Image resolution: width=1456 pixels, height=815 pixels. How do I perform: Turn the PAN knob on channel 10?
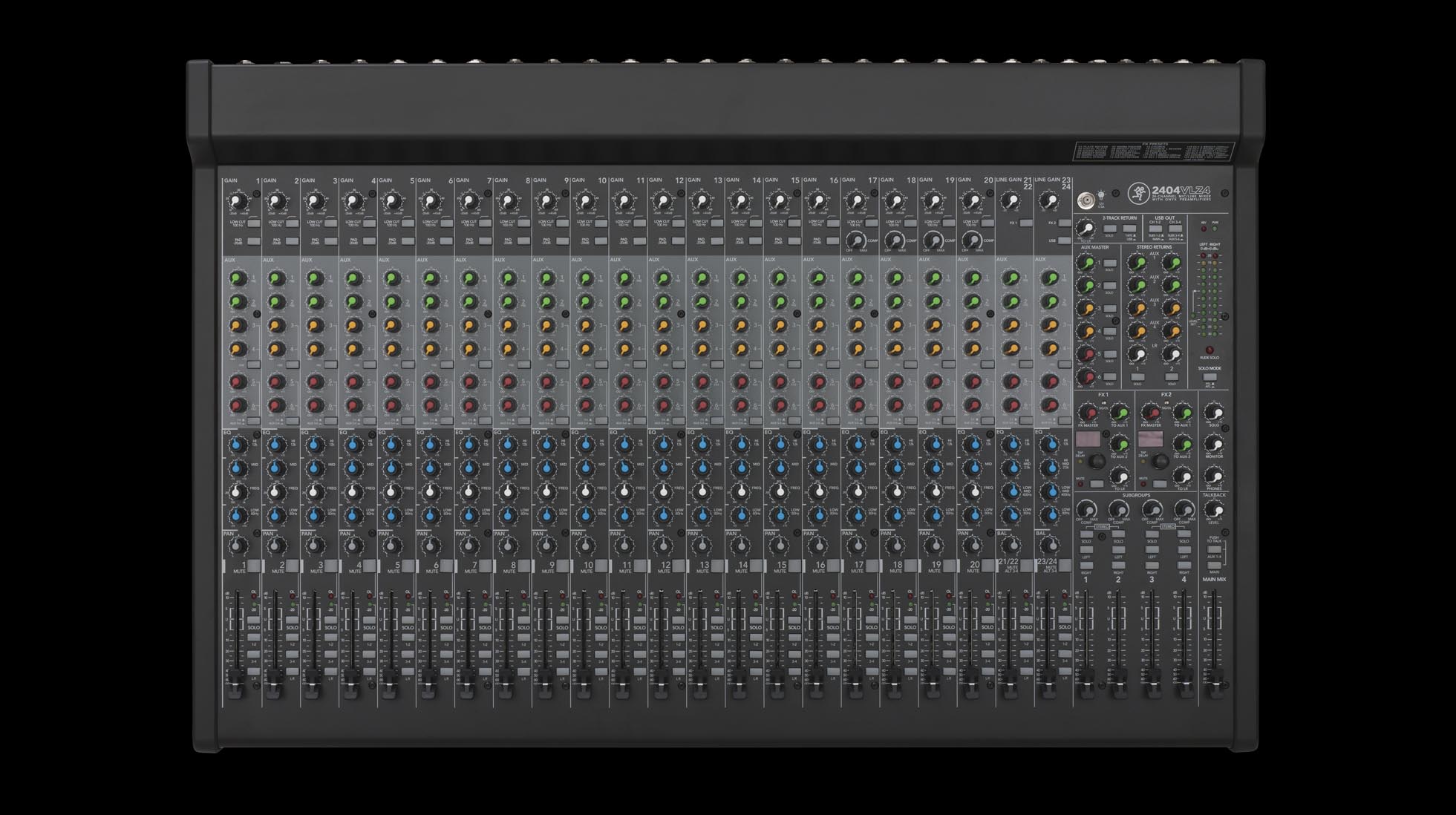[585, 546]
